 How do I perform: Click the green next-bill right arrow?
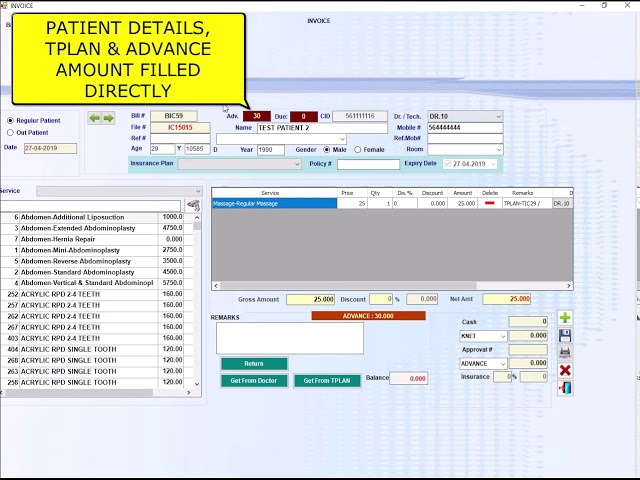click(x=109, y=118)
